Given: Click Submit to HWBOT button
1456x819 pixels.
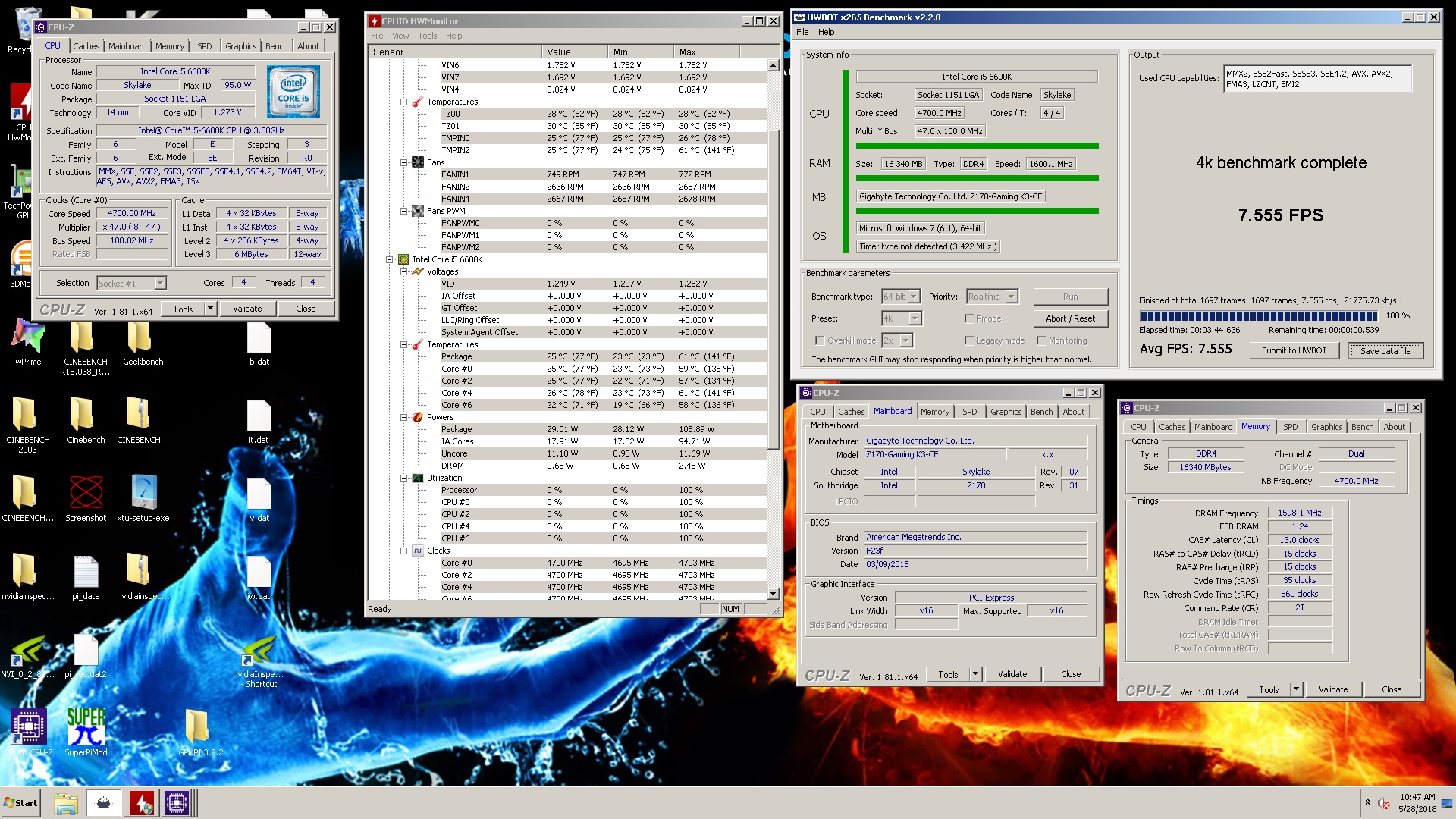Looking at the screenshot, I should [x=1294, y=350].
